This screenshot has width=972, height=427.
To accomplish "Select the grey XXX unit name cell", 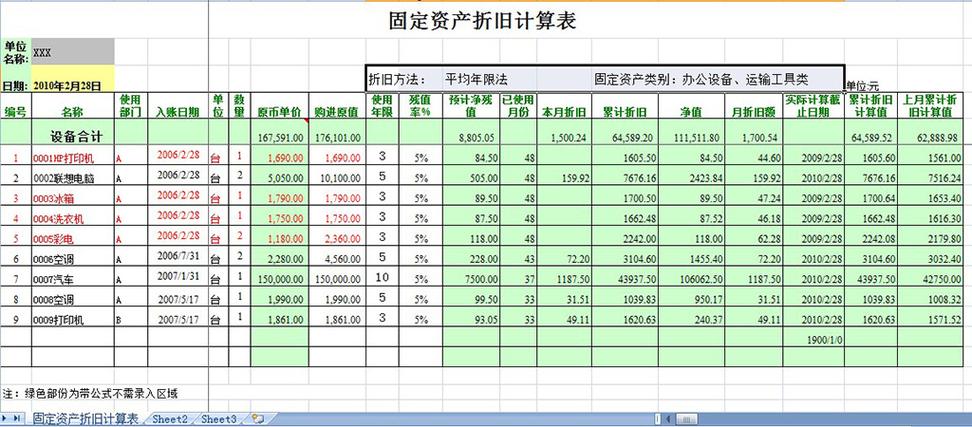I will coord(73,52).
